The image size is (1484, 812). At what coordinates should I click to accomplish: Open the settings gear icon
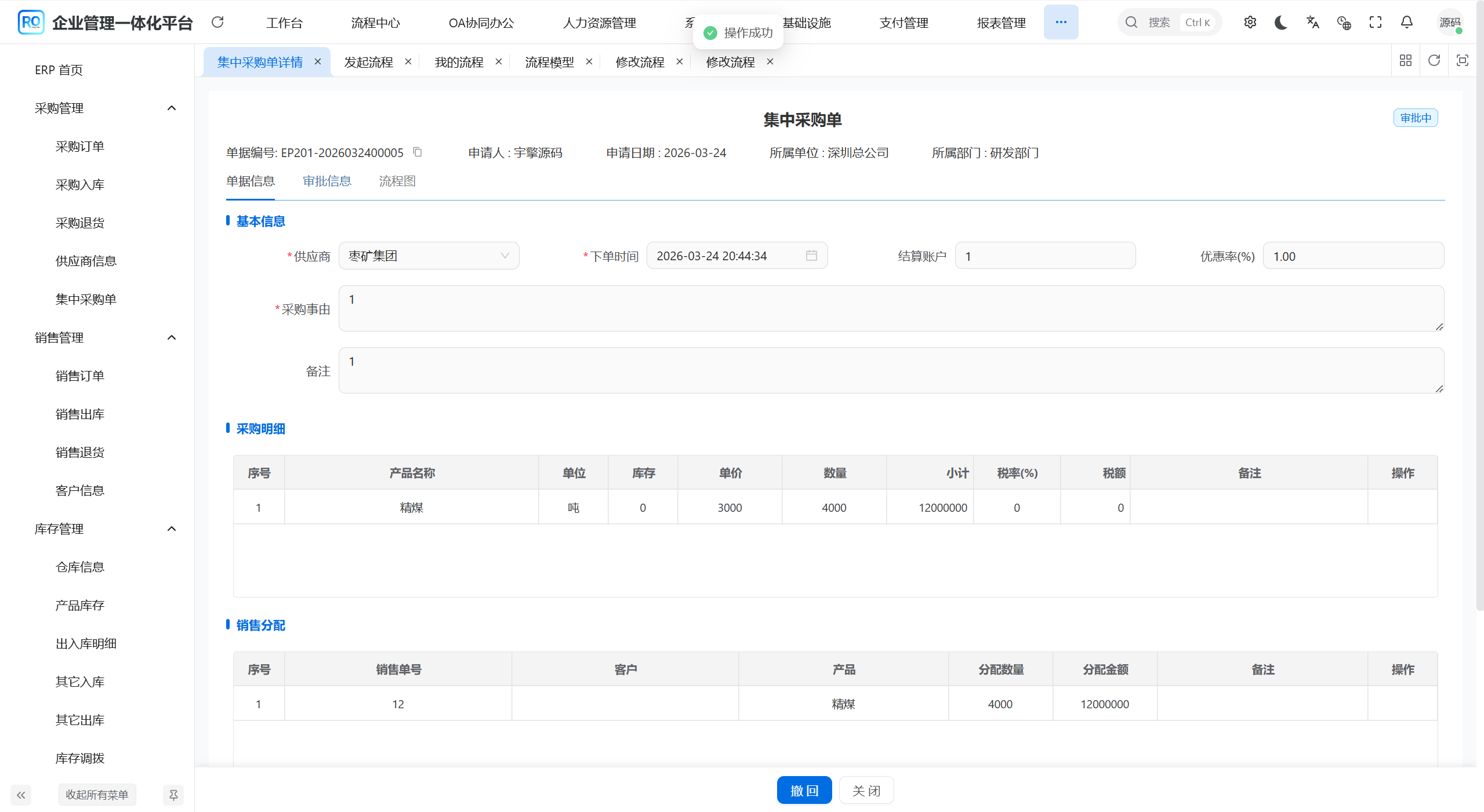(1250, 22)
